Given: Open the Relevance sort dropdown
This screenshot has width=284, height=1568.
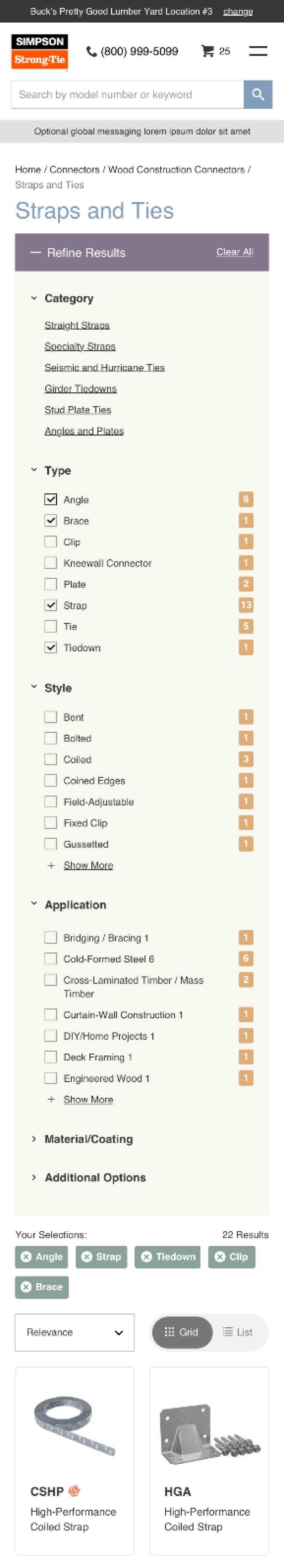Looking at the screenshot, I should coord(74,1332).
